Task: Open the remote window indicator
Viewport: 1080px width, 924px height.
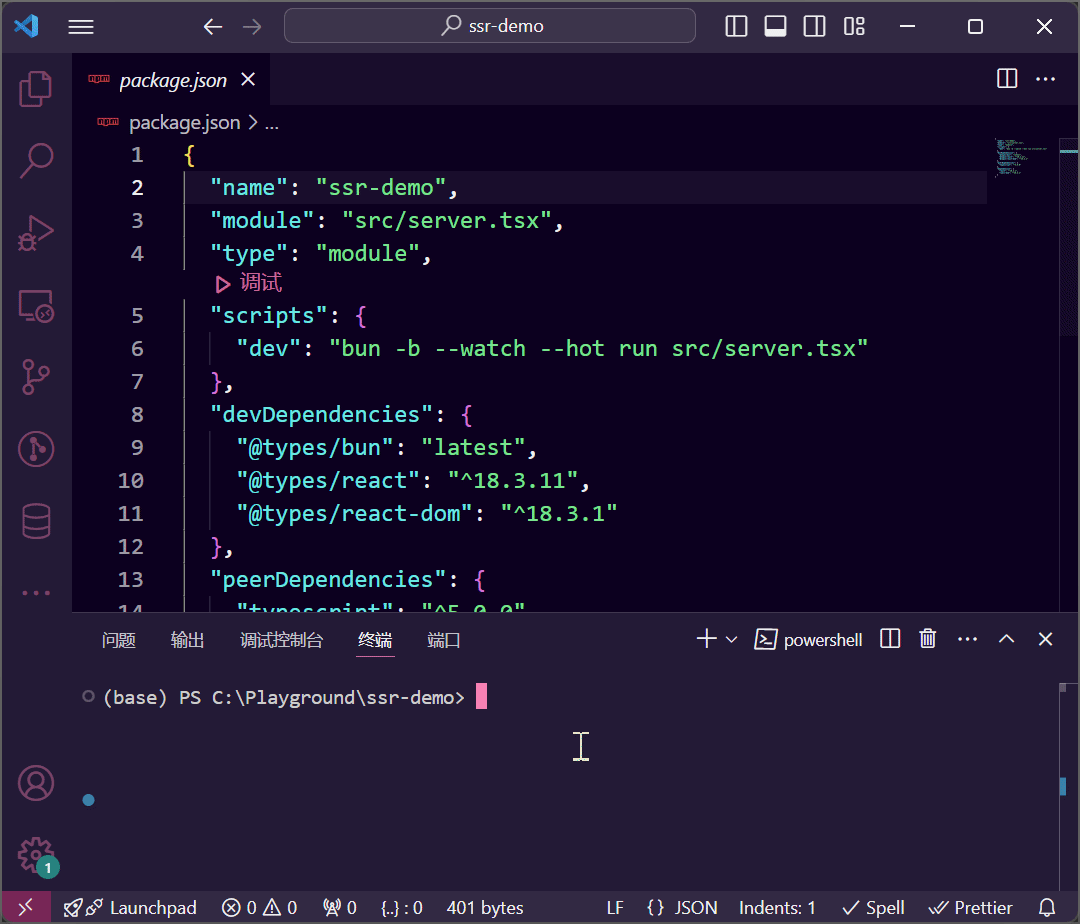Action: [x=25, y=908]
